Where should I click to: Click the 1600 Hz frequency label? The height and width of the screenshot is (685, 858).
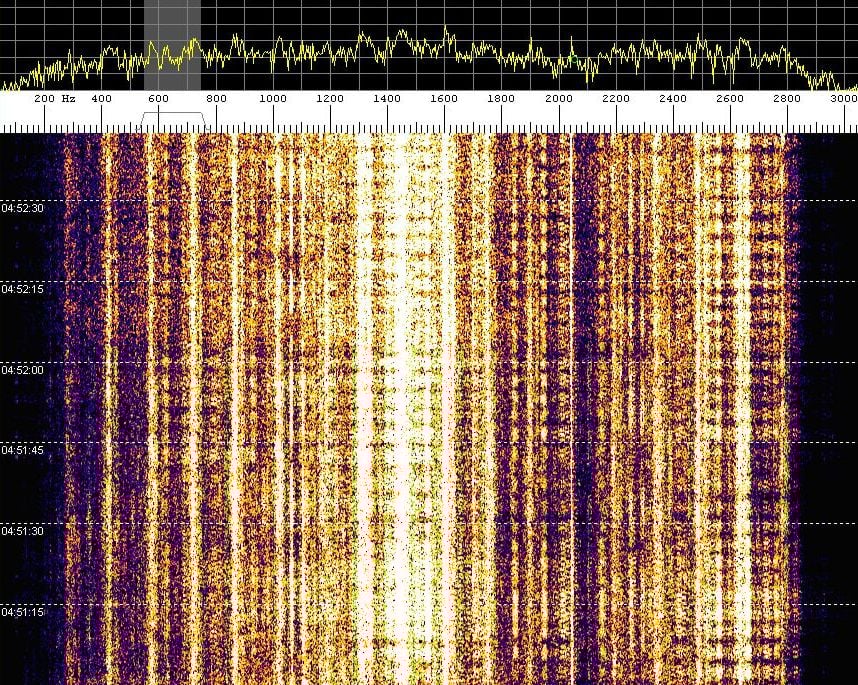444,98
